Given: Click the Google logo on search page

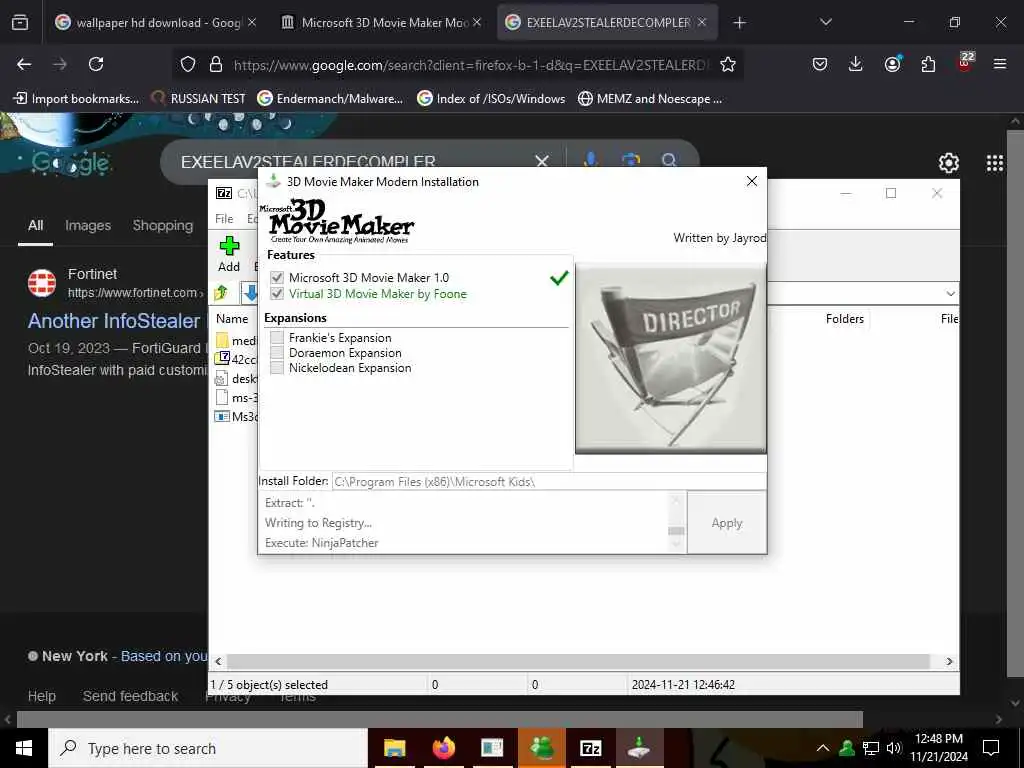Looking at the screenshot, I should coord(71,163).
